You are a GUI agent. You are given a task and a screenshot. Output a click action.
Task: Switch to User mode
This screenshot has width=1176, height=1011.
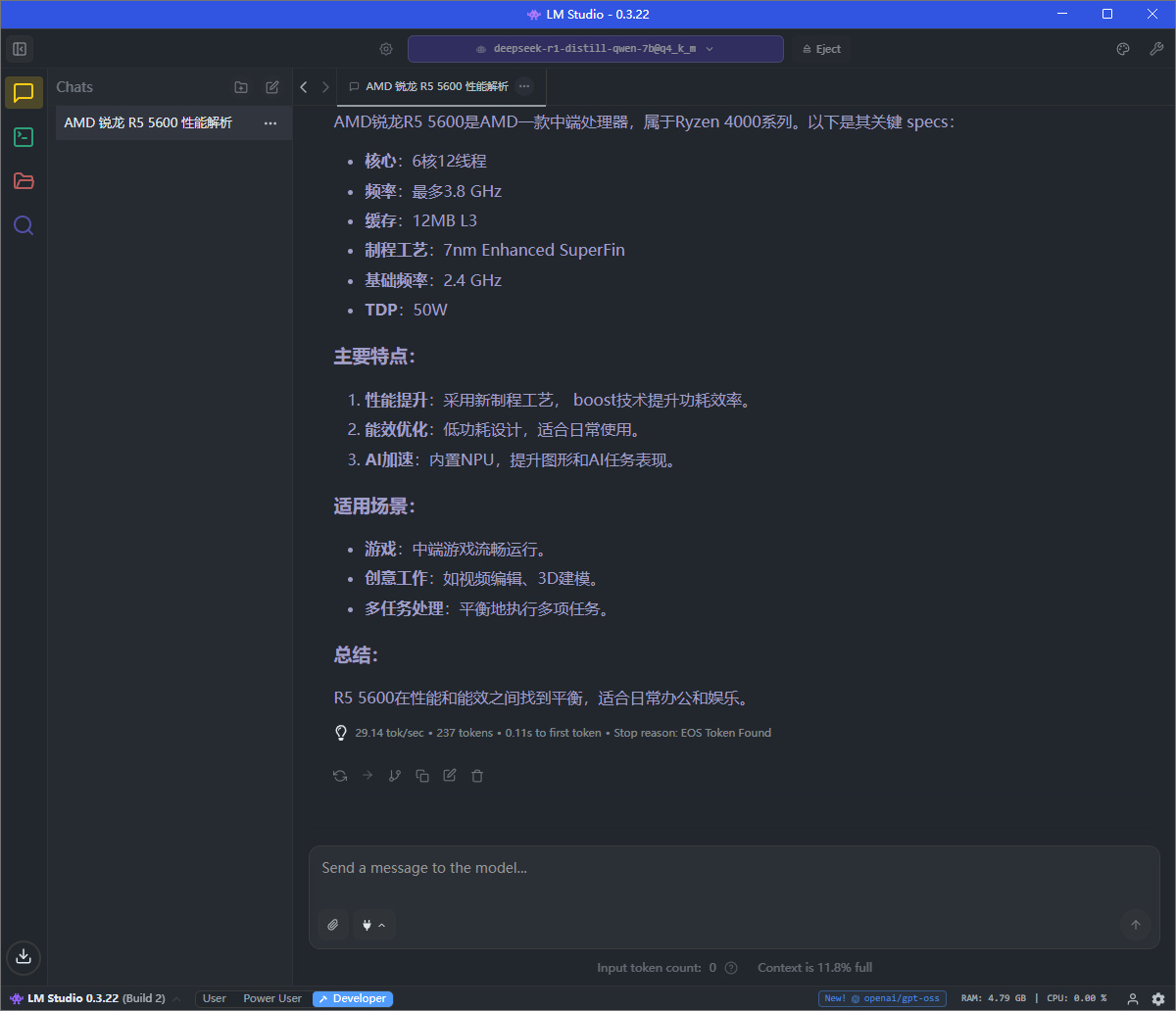215,998
